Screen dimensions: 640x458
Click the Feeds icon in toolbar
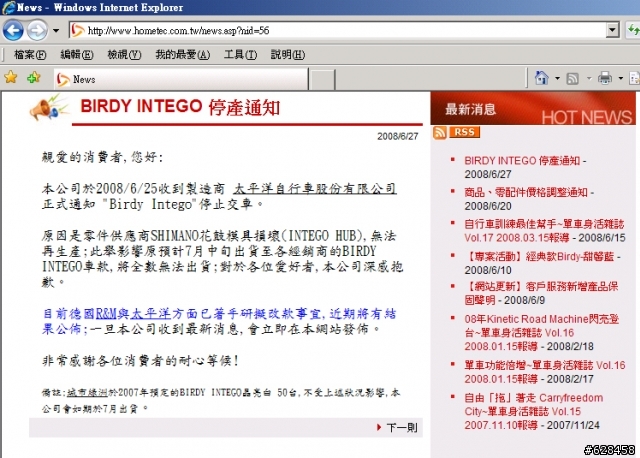point(573,78)
